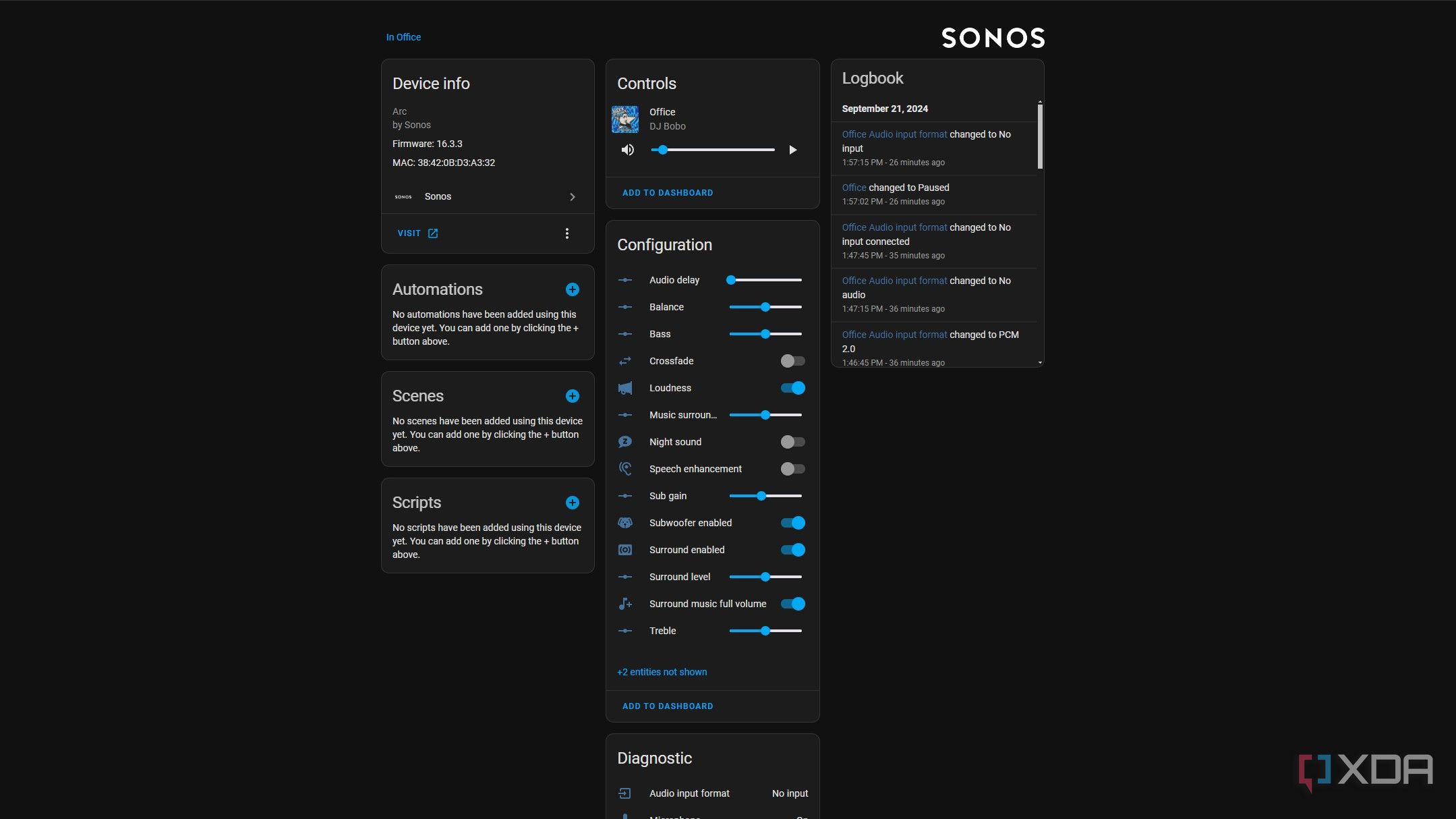Open Office Audio input format link at 1:47:45 PM
This screenshot has width=1456, height=819.
tap(894, 227)
